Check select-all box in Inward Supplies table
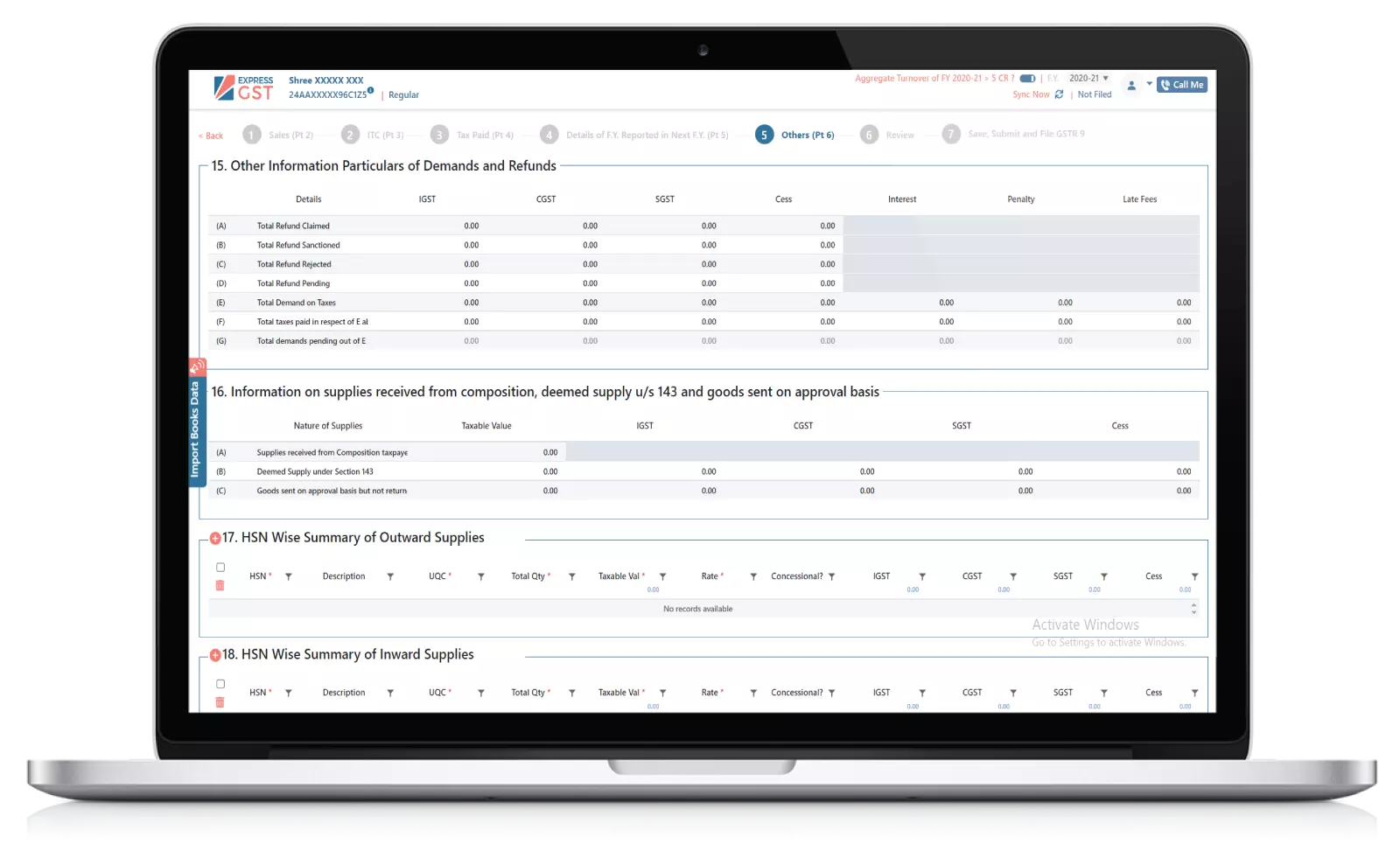The width and height of the screenshot is (1400, 844). click(x=220, y=684)
